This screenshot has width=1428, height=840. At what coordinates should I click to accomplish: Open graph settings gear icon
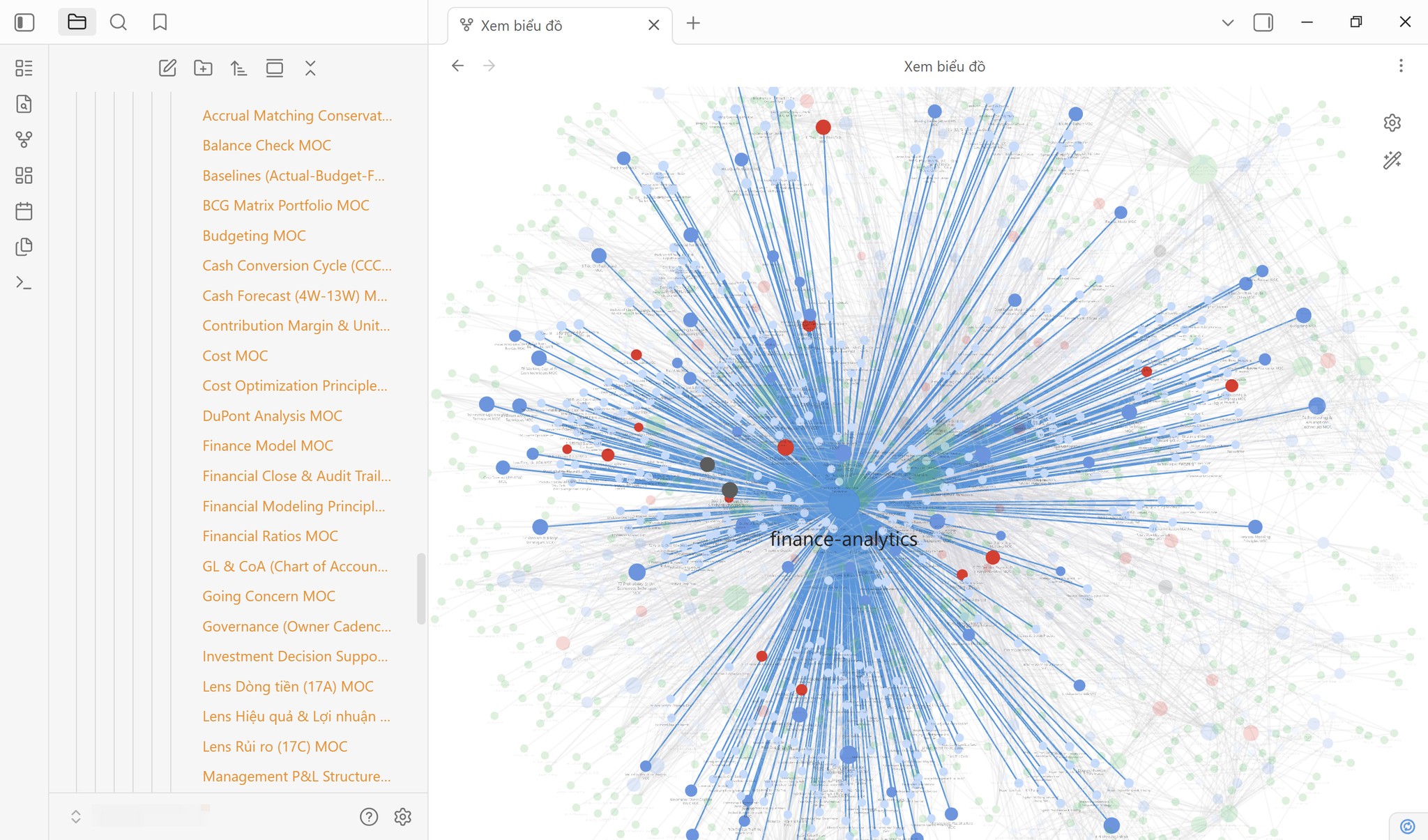coord(1392,123)
